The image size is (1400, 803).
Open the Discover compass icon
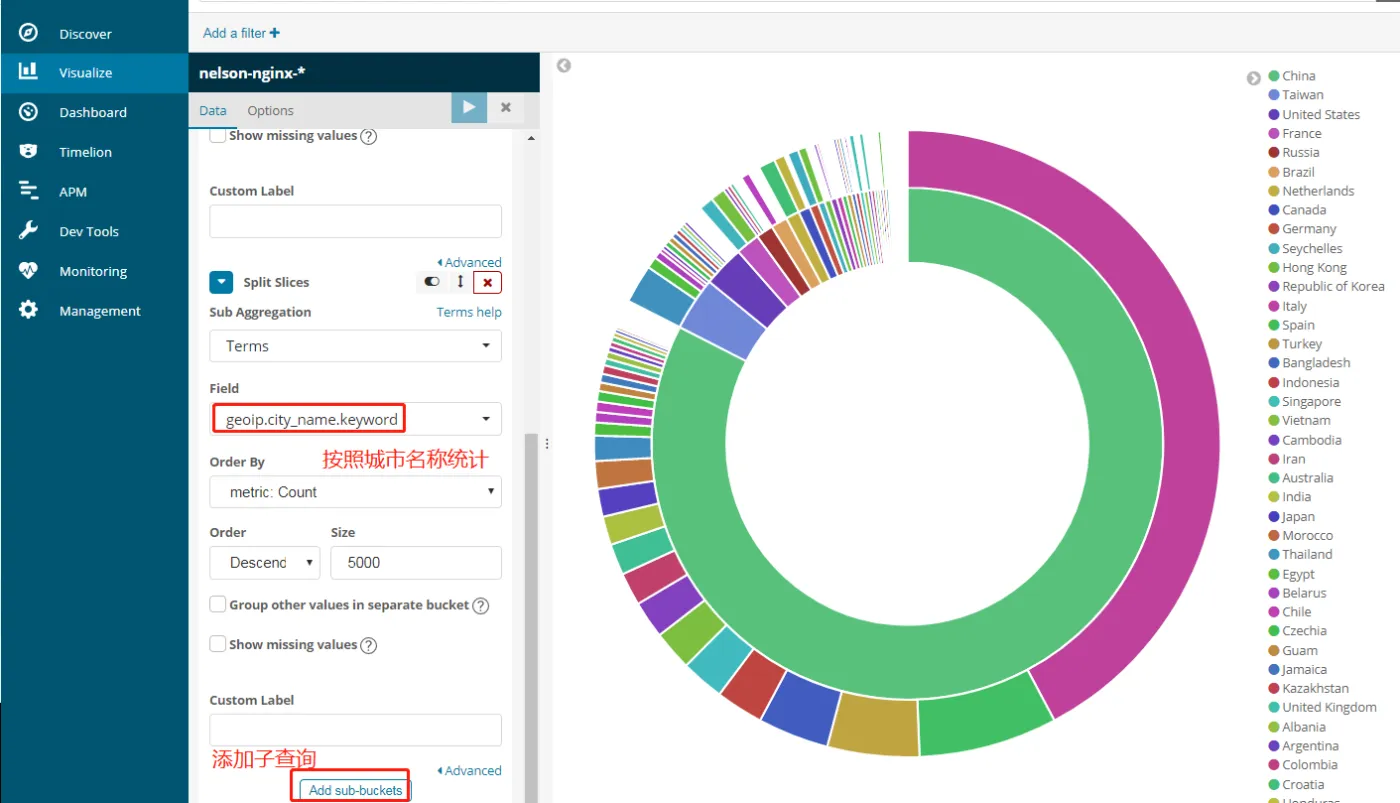(28, 33)
